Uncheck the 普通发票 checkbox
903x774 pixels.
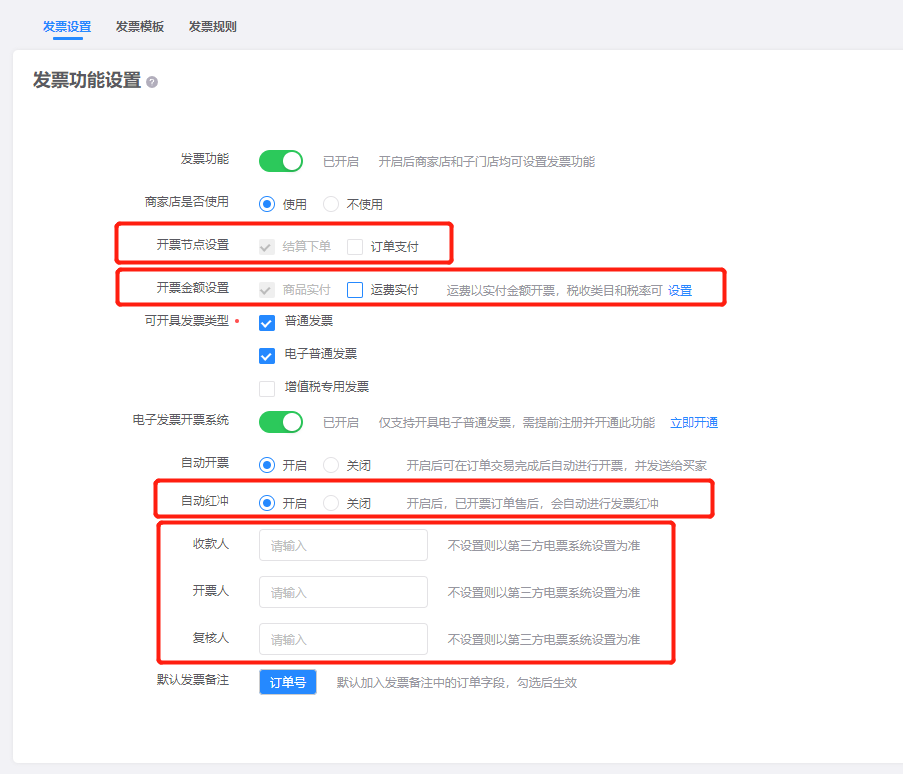pos(267,322)
